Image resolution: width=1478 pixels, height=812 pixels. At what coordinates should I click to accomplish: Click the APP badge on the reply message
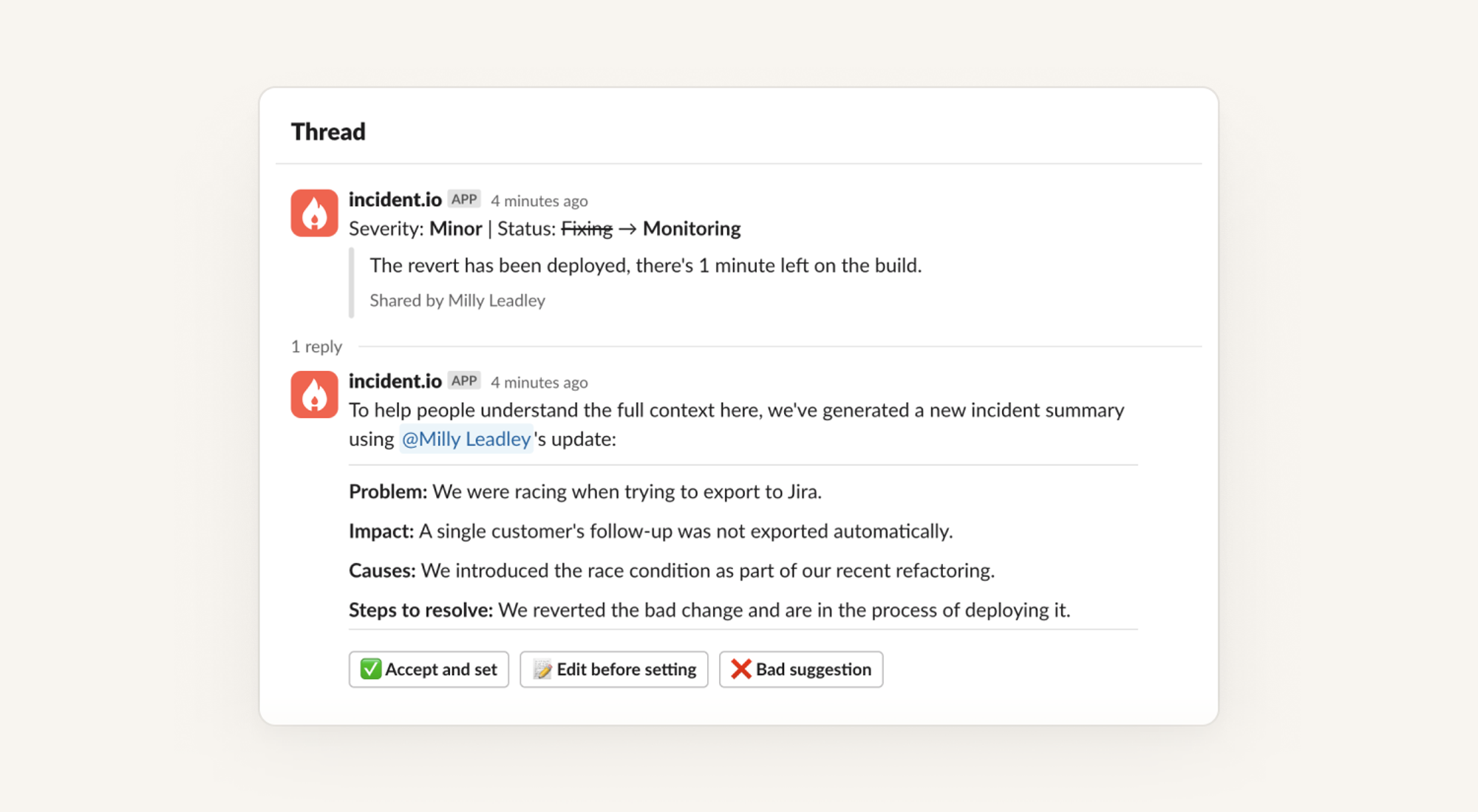click(x=464, y=381)
